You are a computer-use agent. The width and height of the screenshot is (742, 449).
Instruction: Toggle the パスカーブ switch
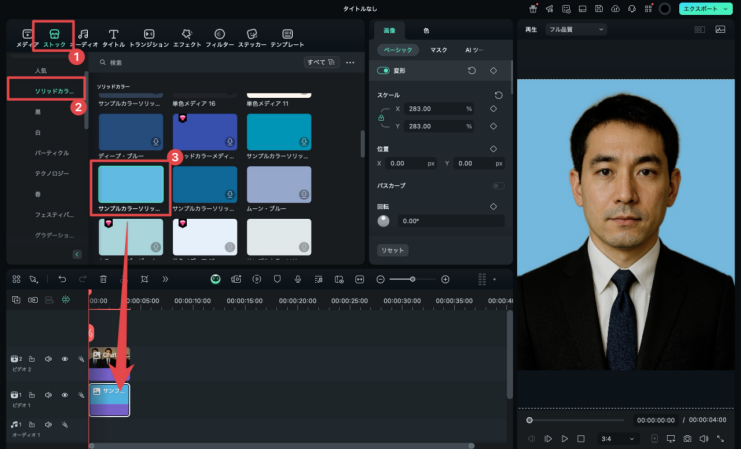click(x=497, y=186)
